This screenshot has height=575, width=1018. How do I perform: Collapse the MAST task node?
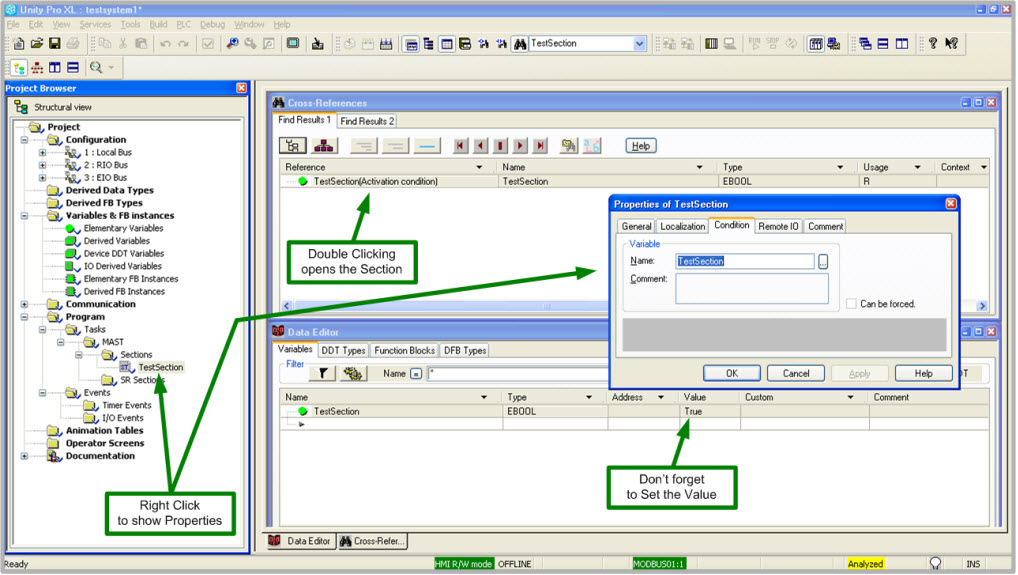pyautogui.click(x=60, y=342)
